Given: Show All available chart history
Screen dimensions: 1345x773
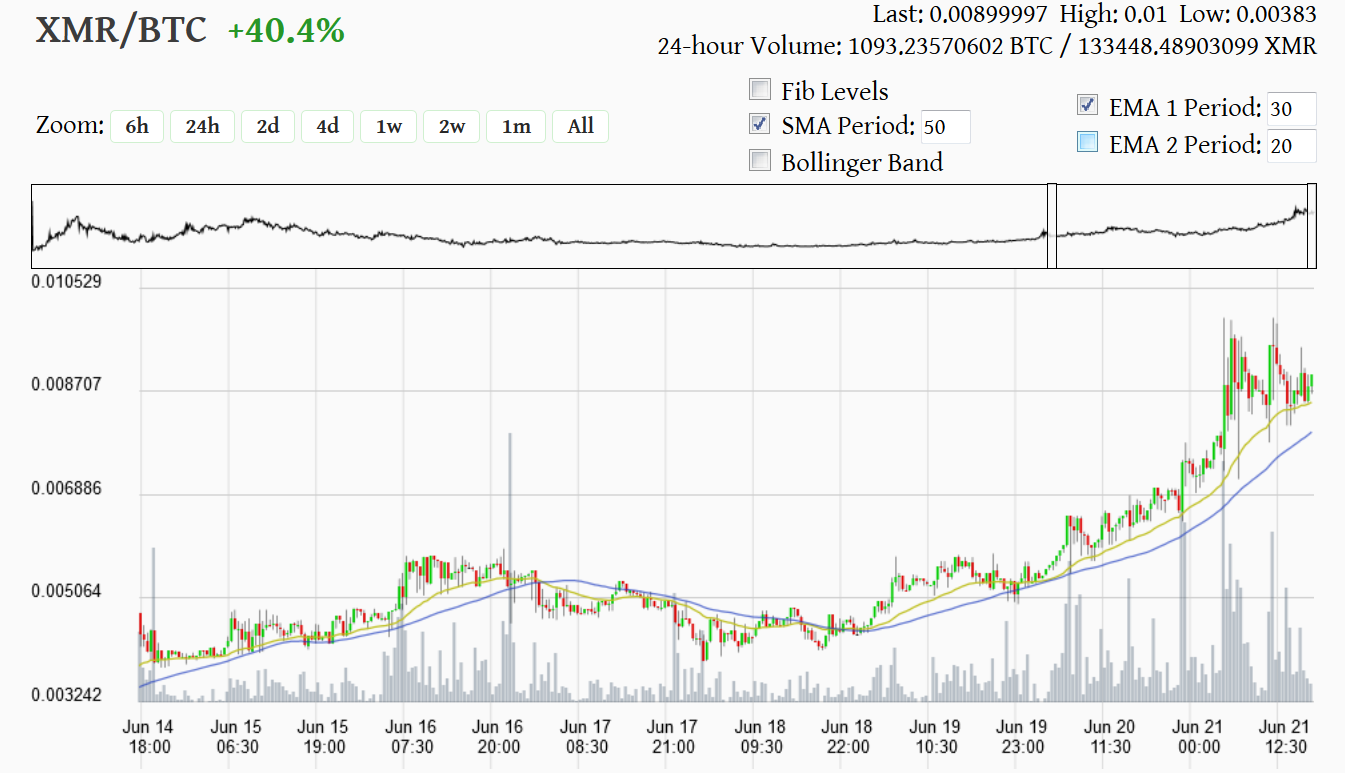Looking at the screenshot, I should click(580, 126).
